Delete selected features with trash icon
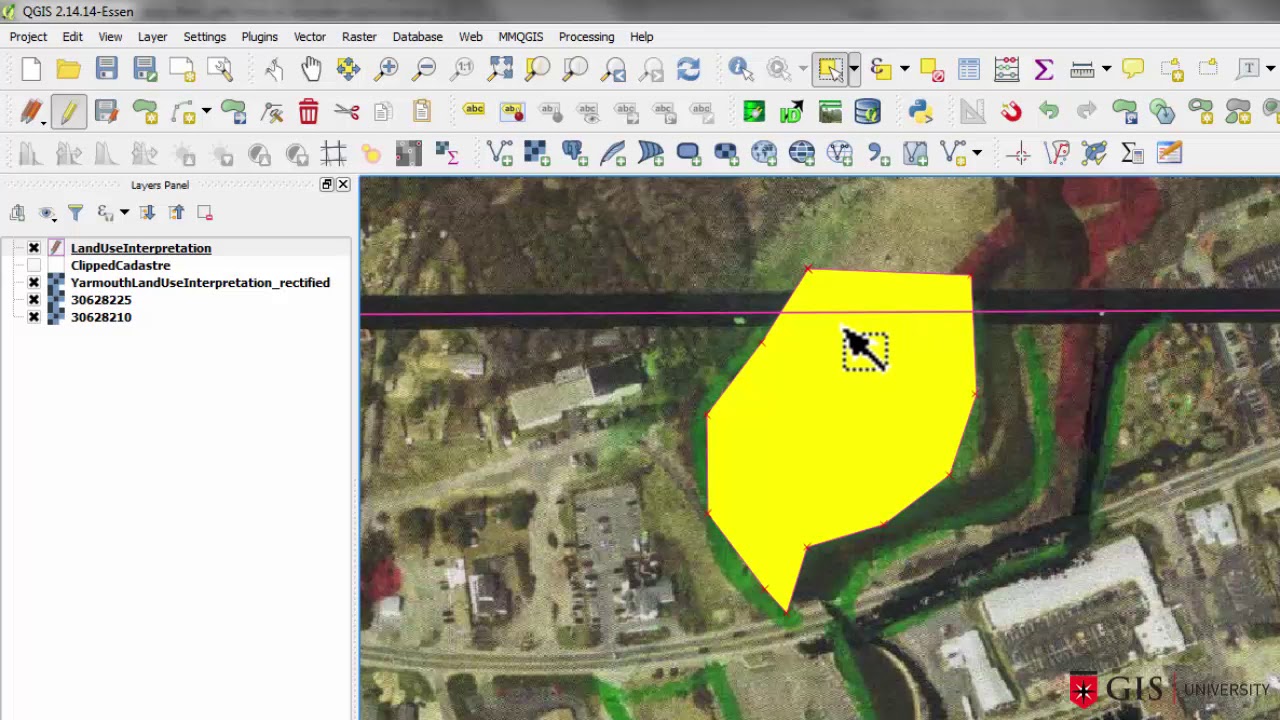 [x=308, y=111]
